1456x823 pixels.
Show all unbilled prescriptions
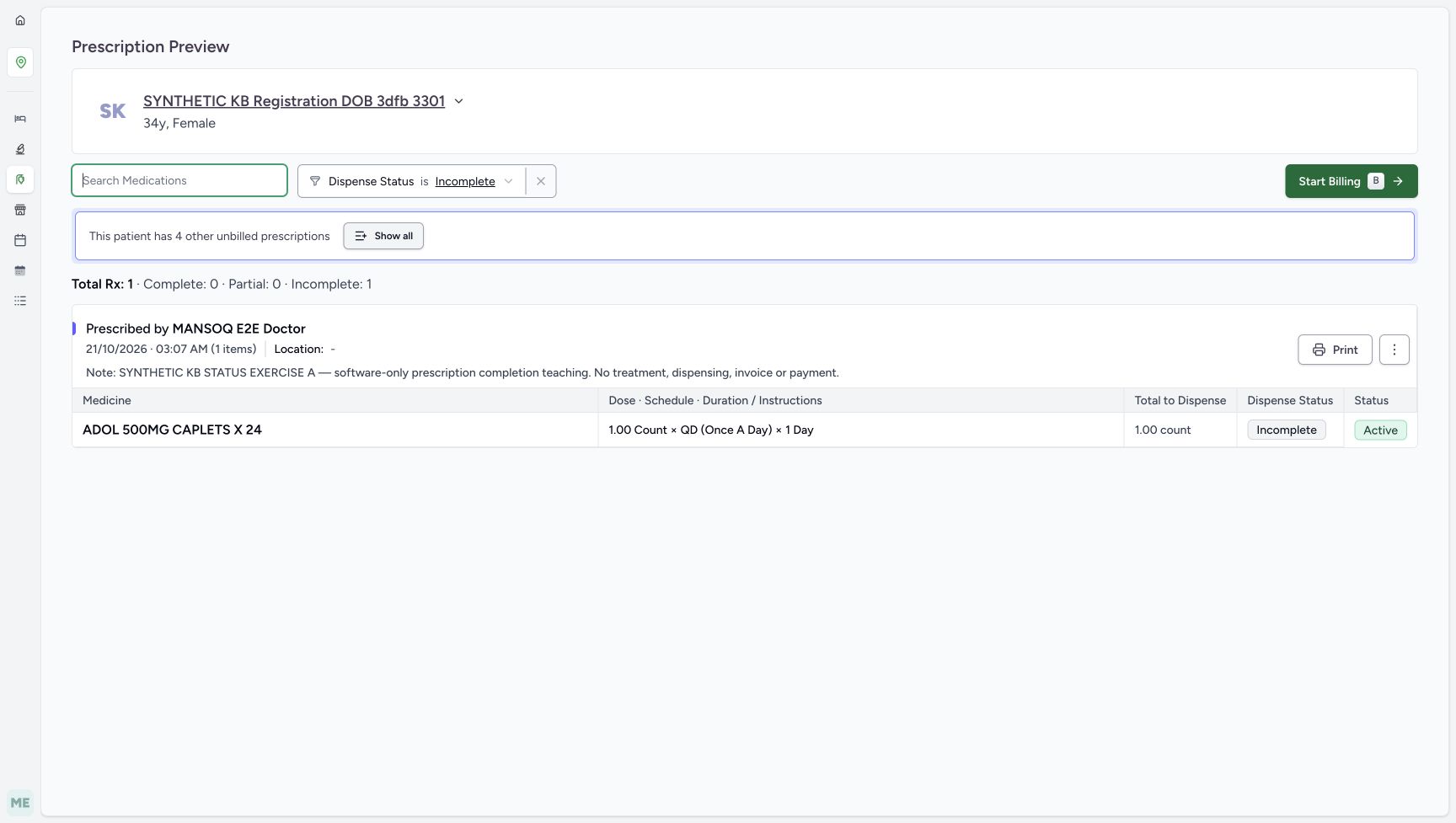383,236
